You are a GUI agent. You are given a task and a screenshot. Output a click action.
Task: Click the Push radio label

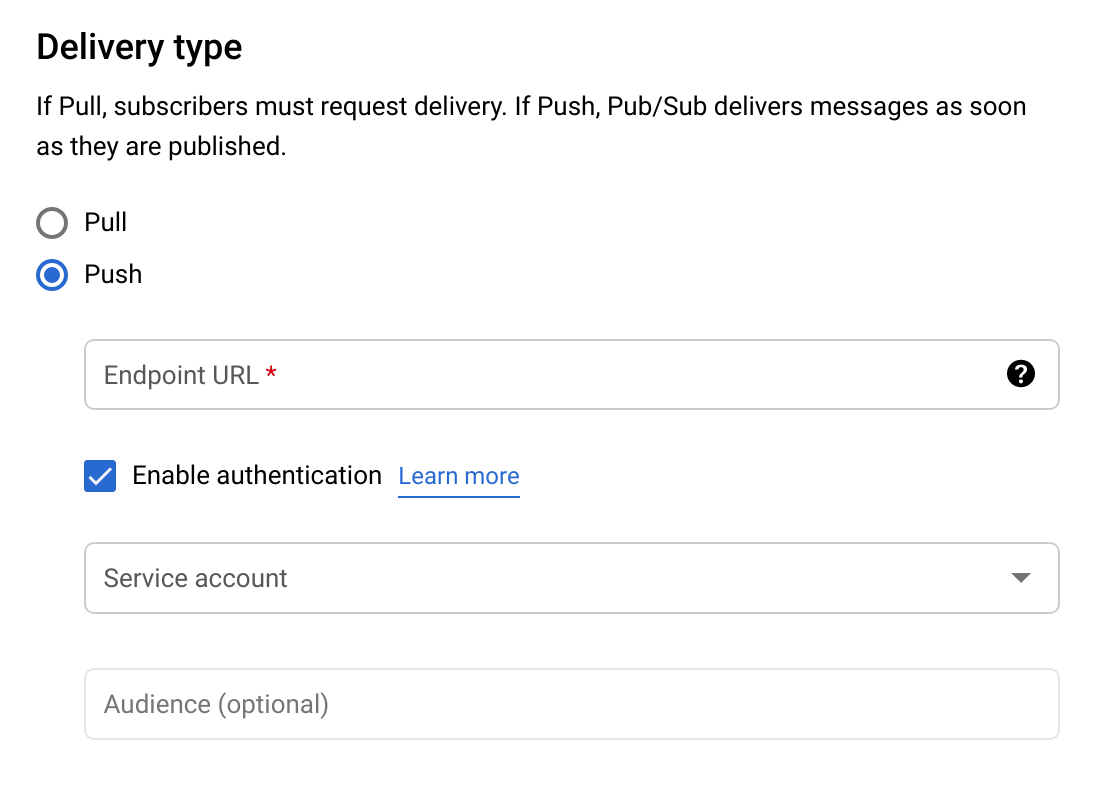pyautogui.click(x=115, y=275)
